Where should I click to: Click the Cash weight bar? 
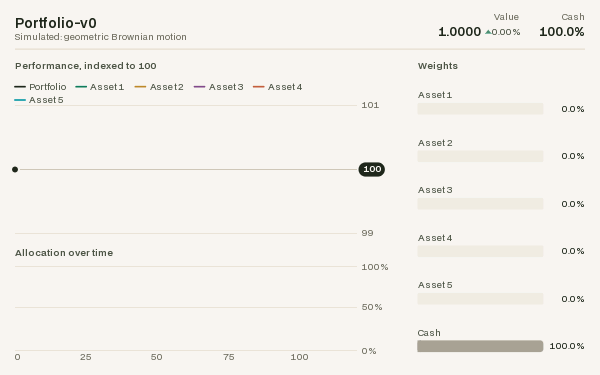480,346
